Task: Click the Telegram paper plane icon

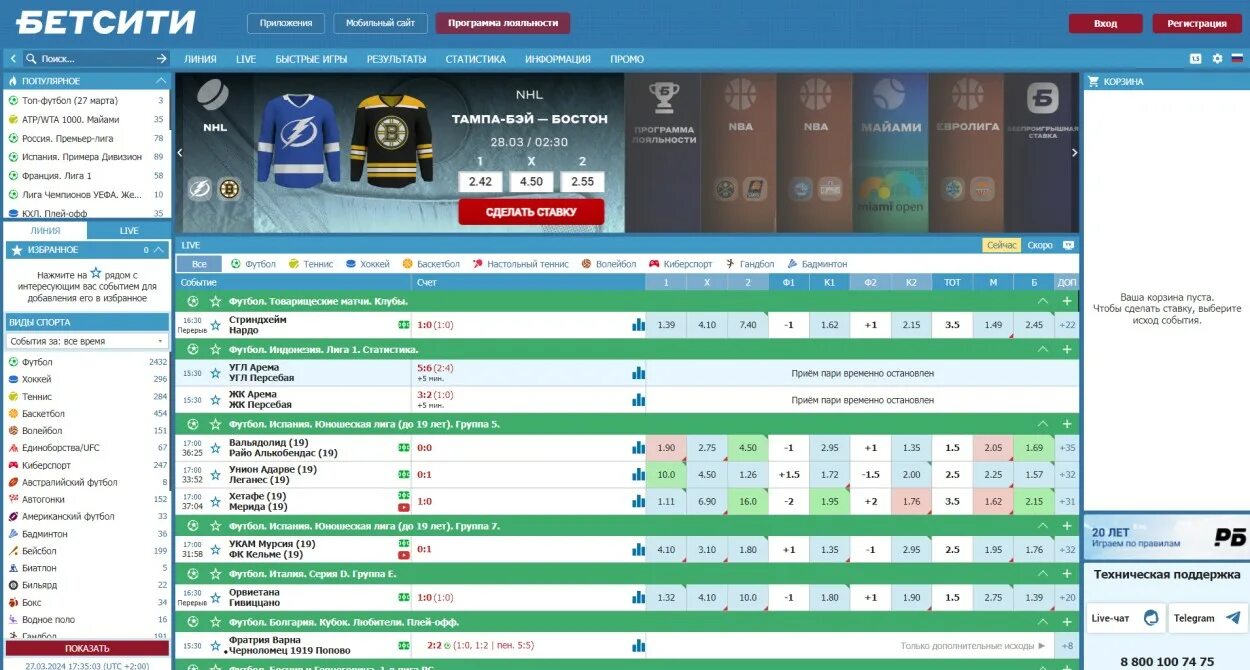Action: click(x=1232, y=618)
